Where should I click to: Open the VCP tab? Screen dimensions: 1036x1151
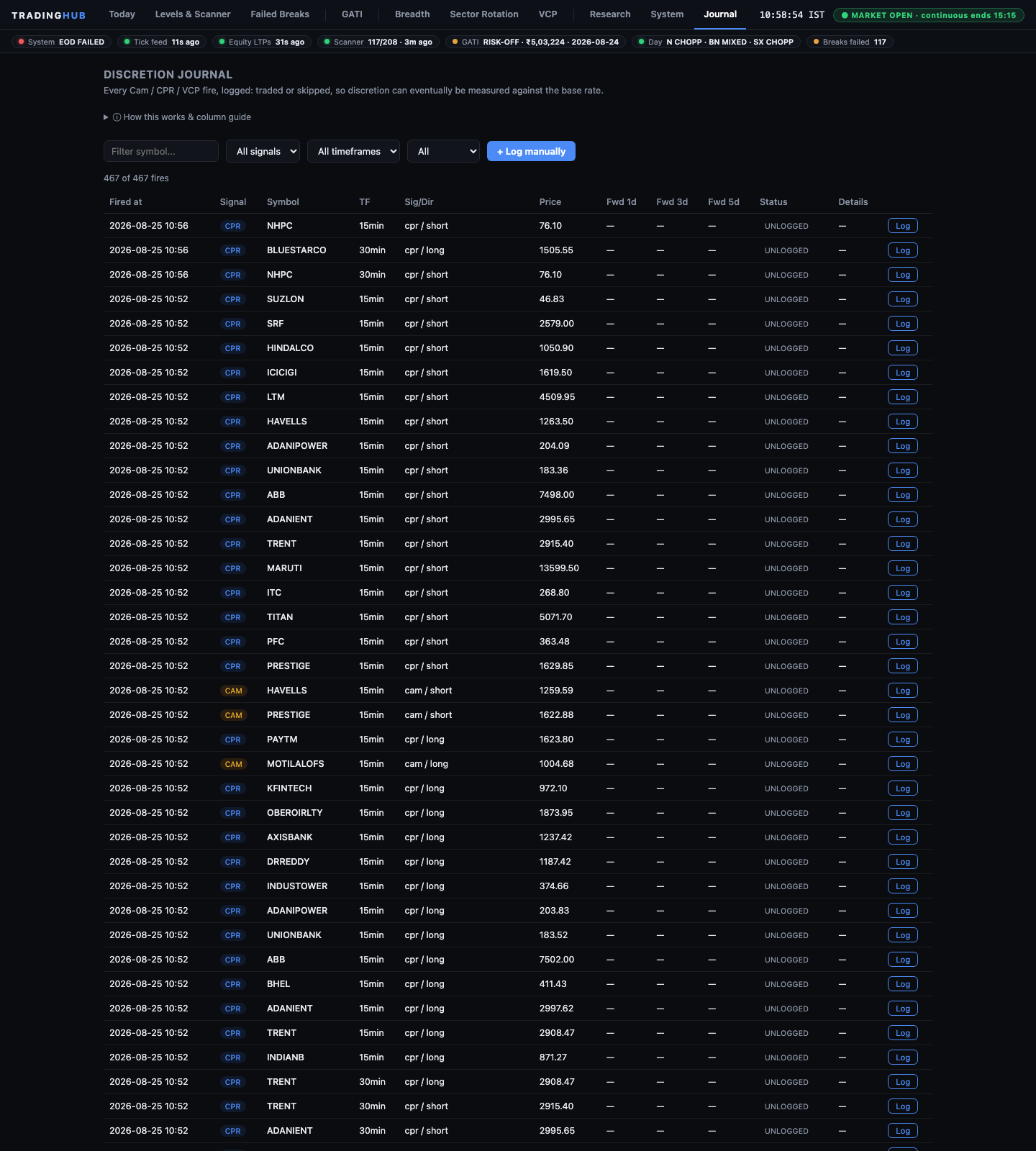(548, 14)
